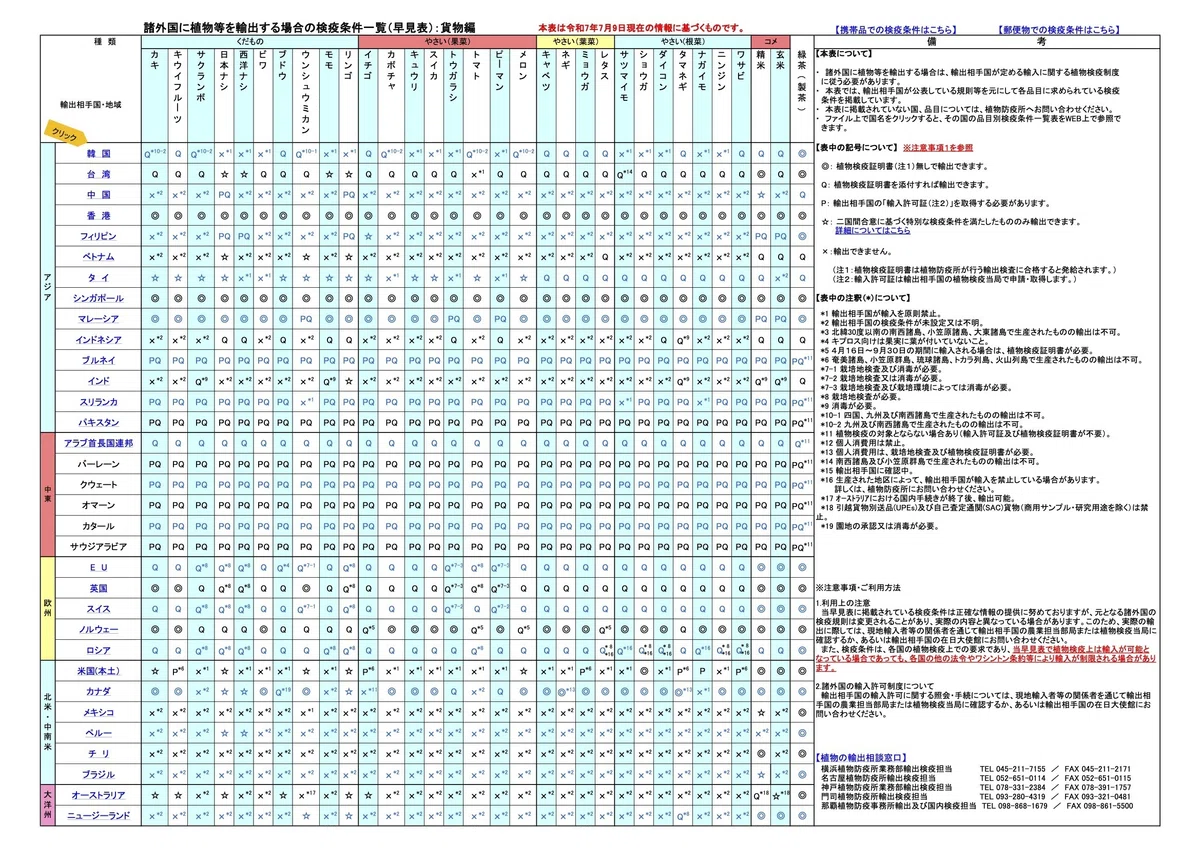Open the オーストラリア country link
This screenshot has height=848, width=1200.
coord(98,795)
